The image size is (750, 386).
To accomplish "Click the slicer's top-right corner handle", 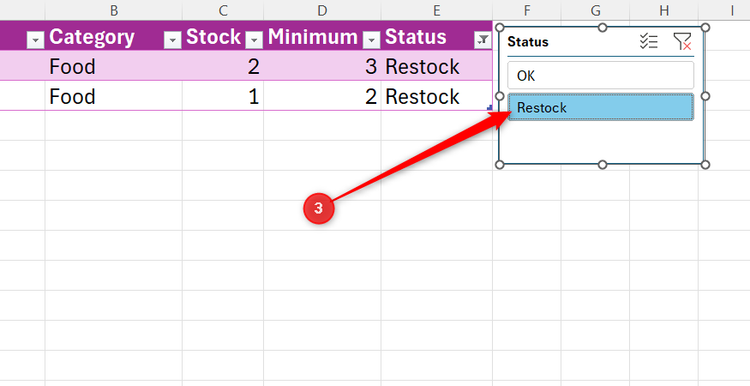I will [705, 27].
